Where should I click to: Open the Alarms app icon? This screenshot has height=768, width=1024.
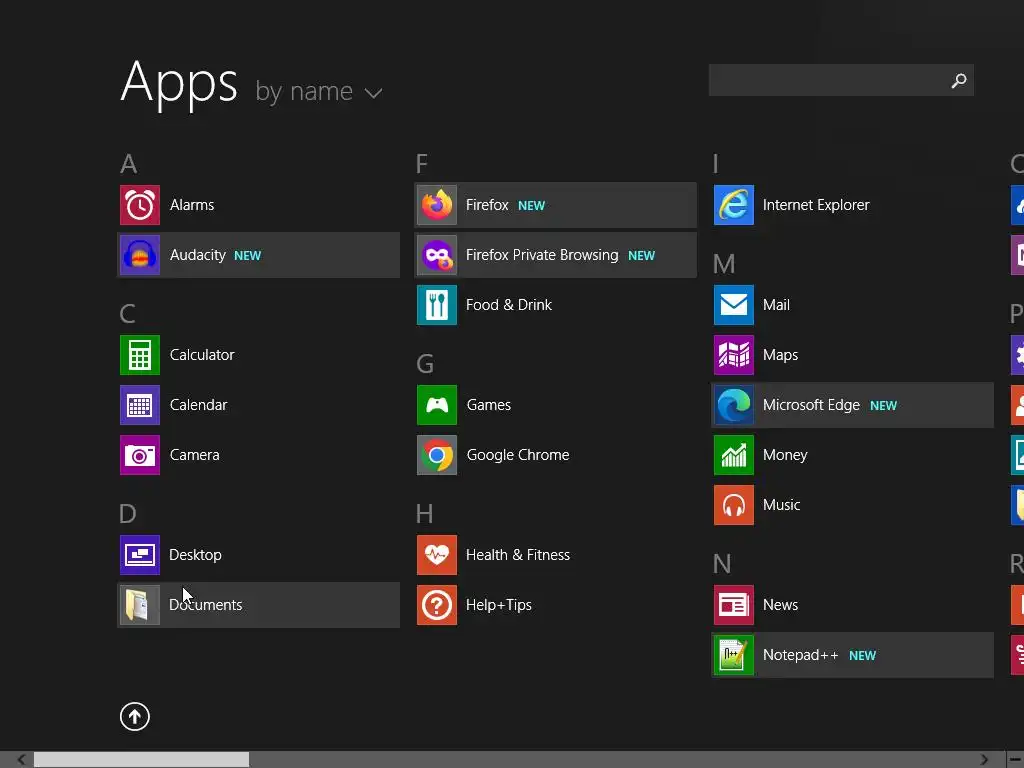point(140,205)
